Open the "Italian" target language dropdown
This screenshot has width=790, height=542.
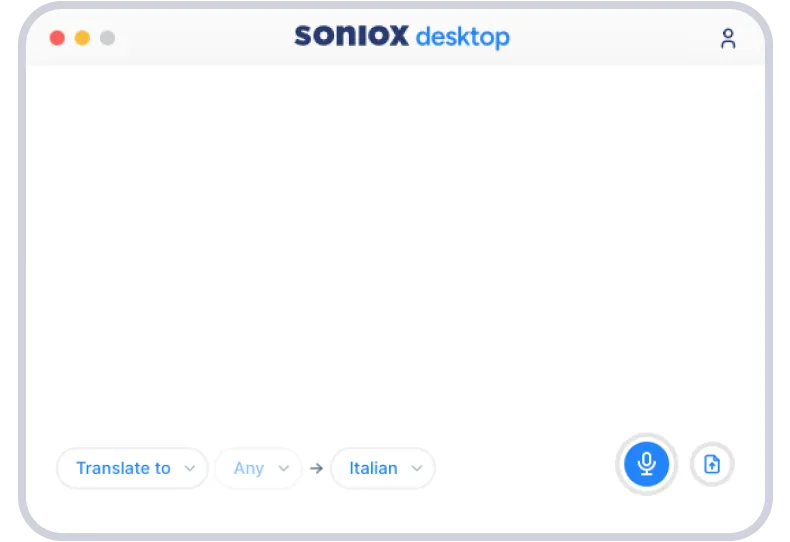[x=383, y=468]
